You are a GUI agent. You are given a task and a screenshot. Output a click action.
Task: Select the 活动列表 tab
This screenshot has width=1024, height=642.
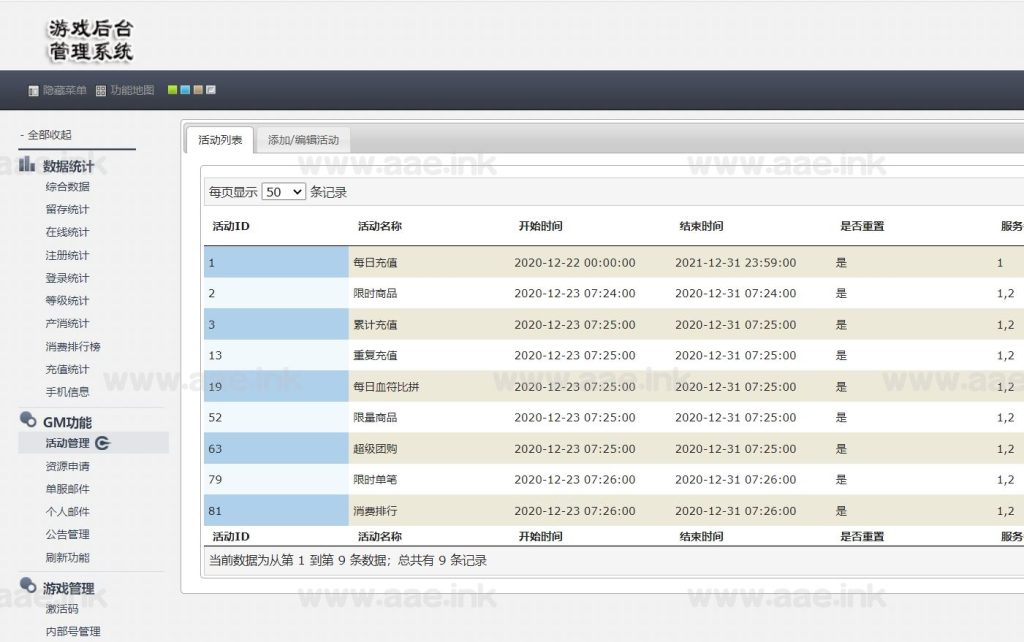click(220, 140)
